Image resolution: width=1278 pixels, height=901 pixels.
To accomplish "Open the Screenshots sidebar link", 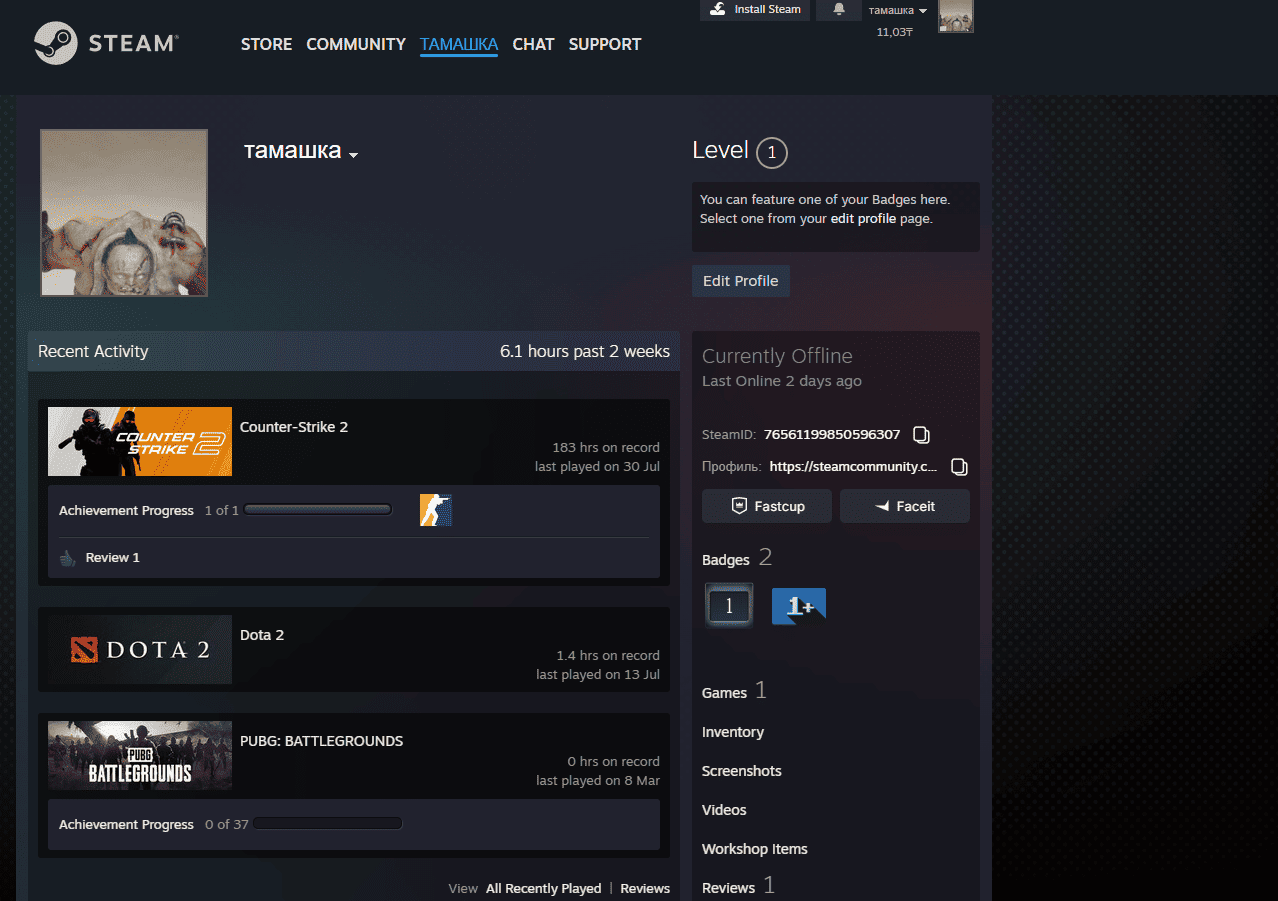I will [742, 771].
